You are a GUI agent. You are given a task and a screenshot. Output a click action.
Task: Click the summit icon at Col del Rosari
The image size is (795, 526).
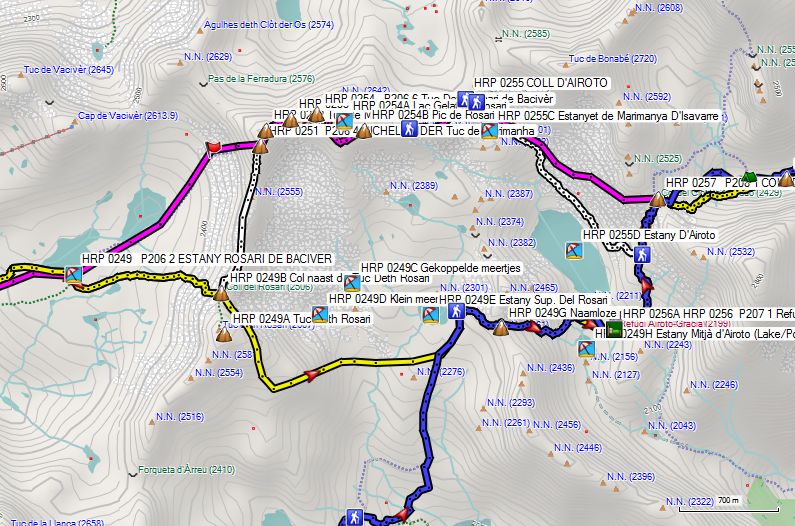pyautogui.click(x=222, y=293)
